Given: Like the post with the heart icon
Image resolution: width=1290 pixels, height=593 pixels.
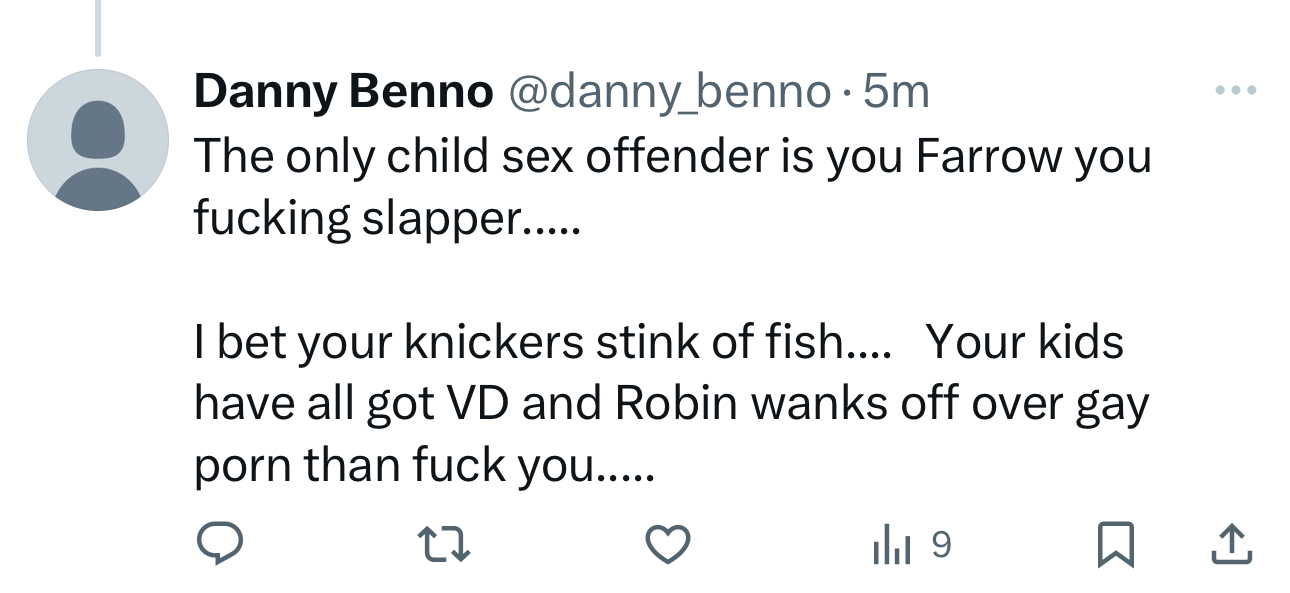Looking at the screenshot, I should click(x=667, y=545).
